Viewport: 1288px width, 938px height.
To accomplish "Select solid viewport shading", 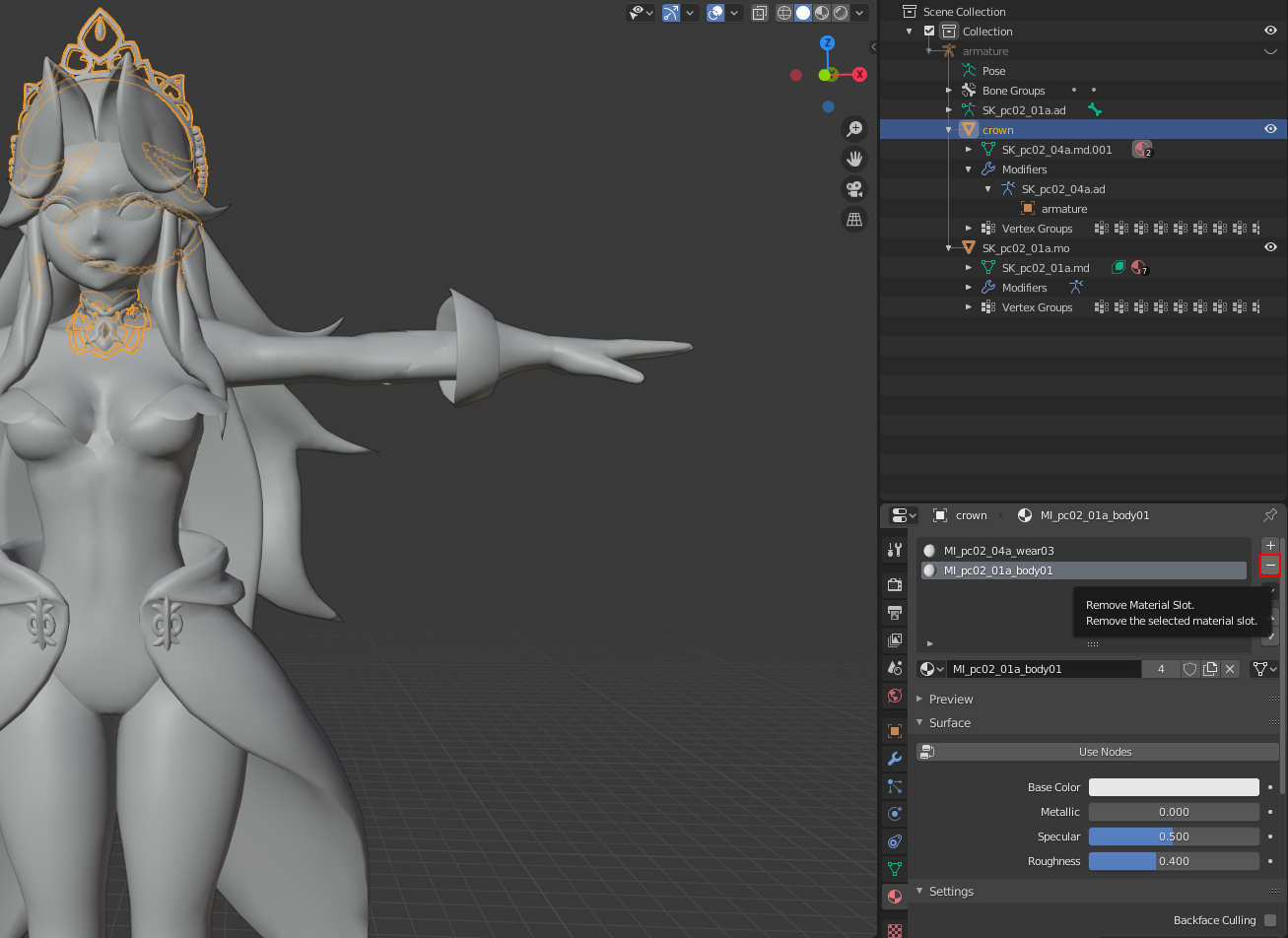I will pyautogui.click(x=803, y=13).
